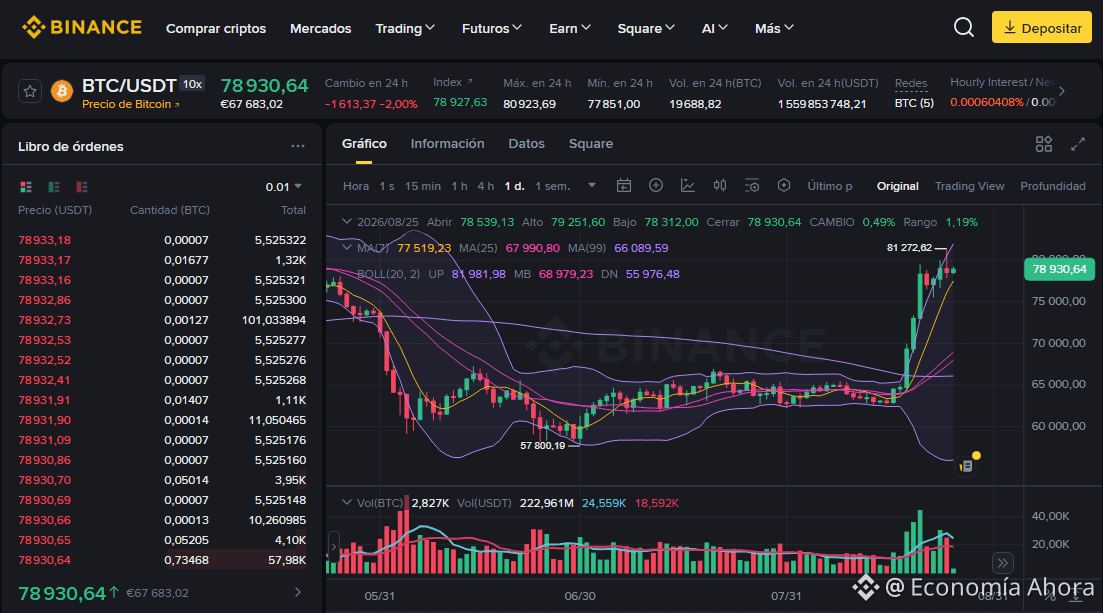Open the calendar date jump icon
The height and width of the screenshot is (613, 1103).
(623, 186)
